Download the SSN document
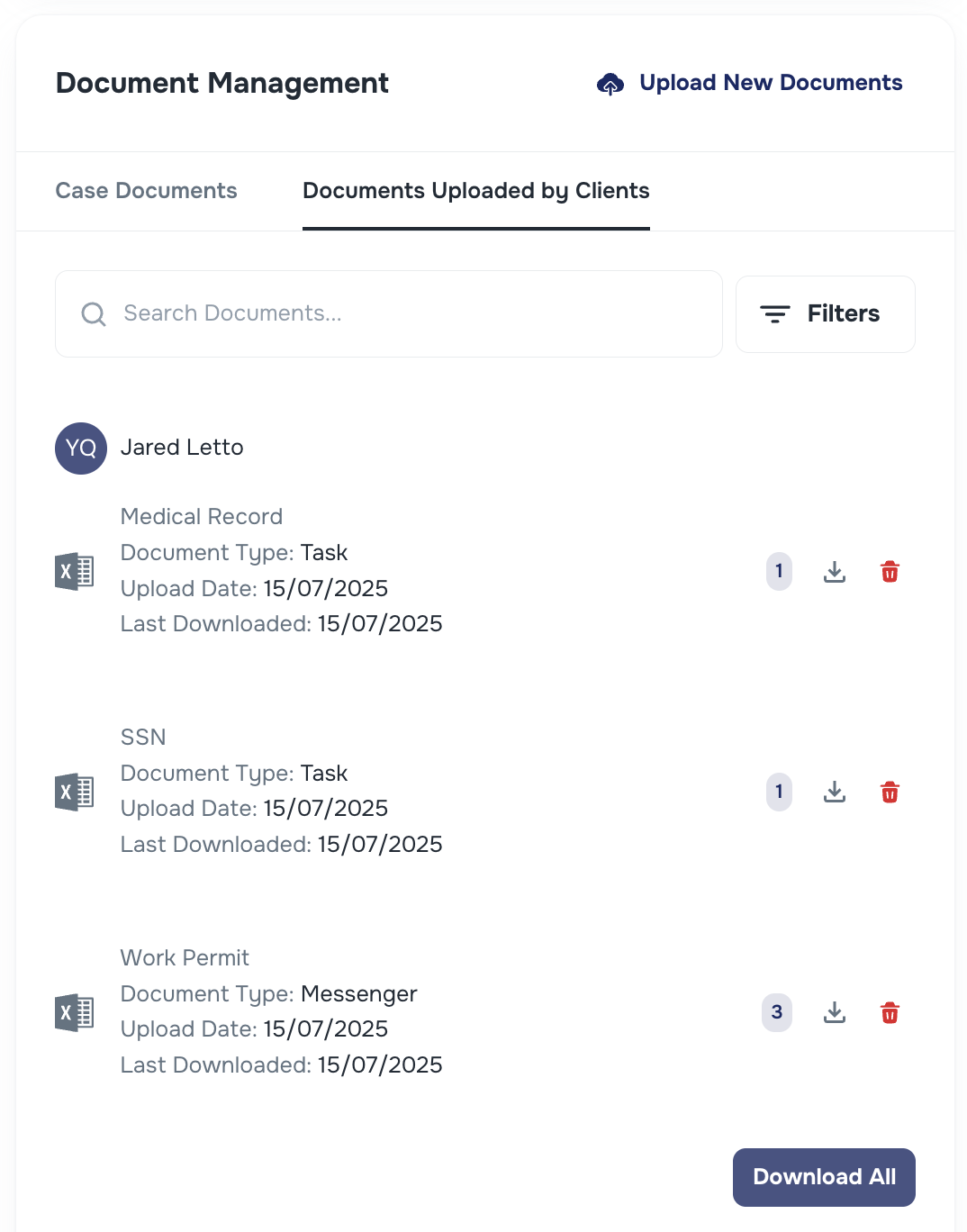 tap(834, 792)
